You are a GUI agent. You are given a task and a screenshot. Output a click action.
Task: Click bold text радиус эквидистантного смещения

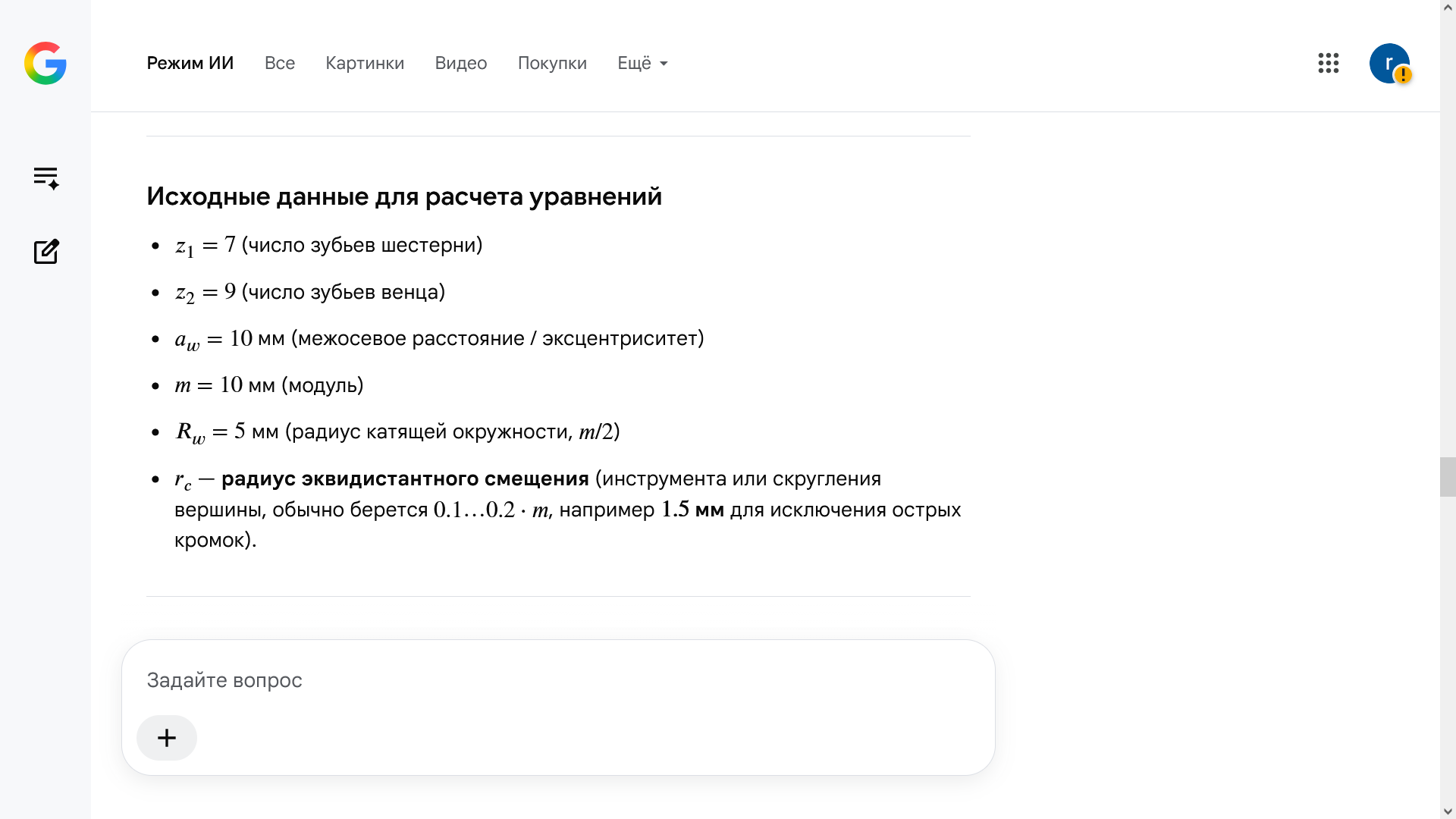pyautogui.click(x=405, y=479)
